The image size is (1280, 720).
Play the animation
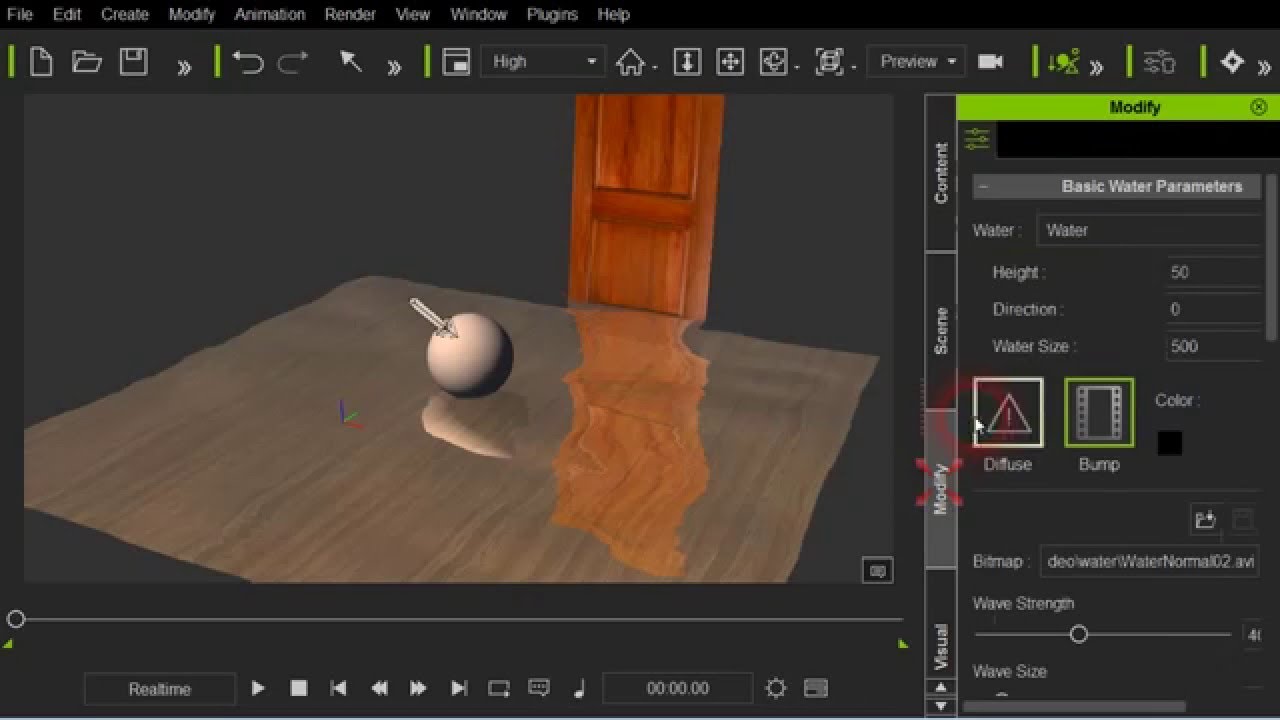click(x=258, y=688)
